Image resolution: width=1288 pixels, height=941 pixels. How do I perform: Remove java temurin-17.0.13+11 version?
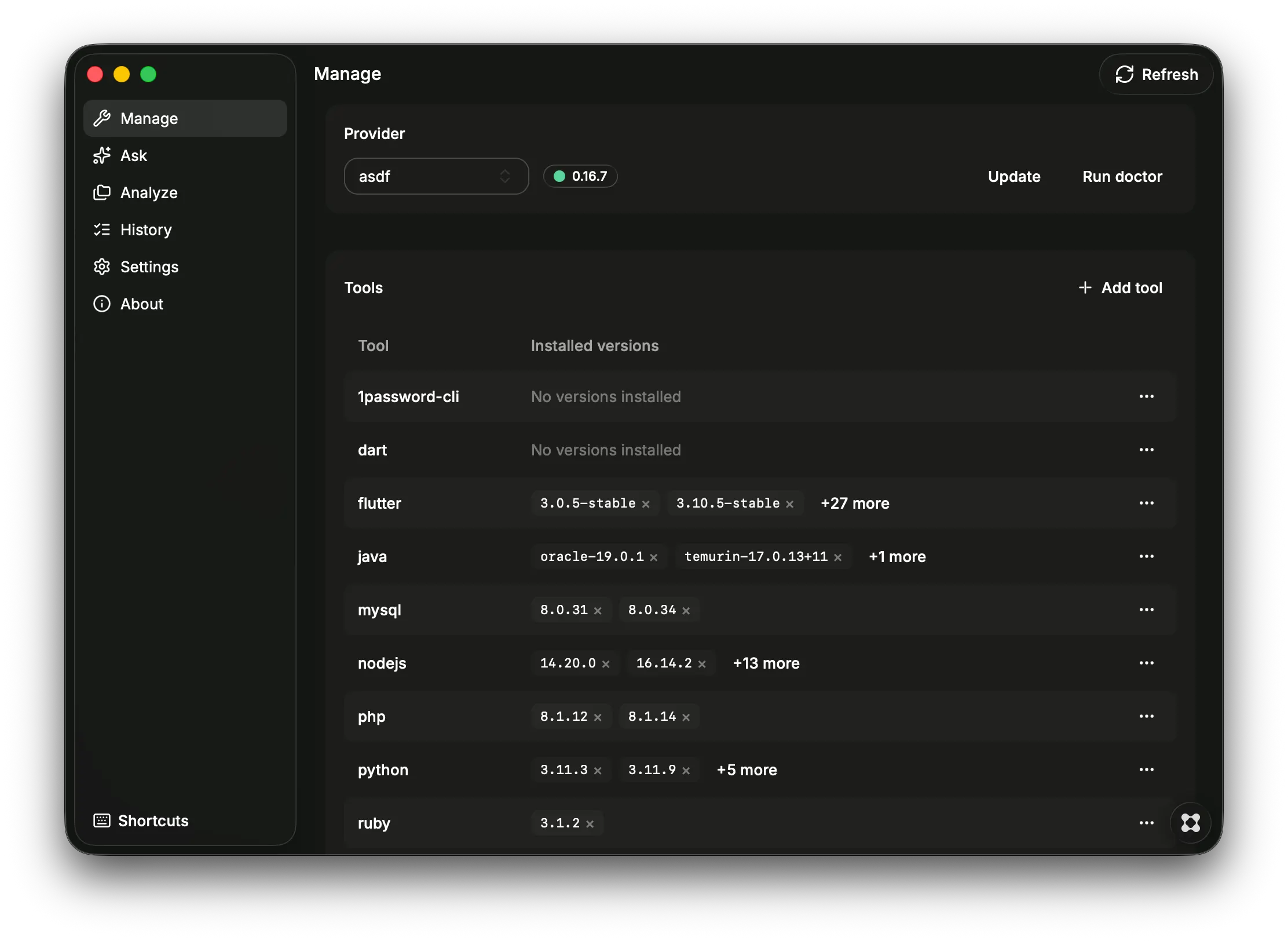point(837,557)
